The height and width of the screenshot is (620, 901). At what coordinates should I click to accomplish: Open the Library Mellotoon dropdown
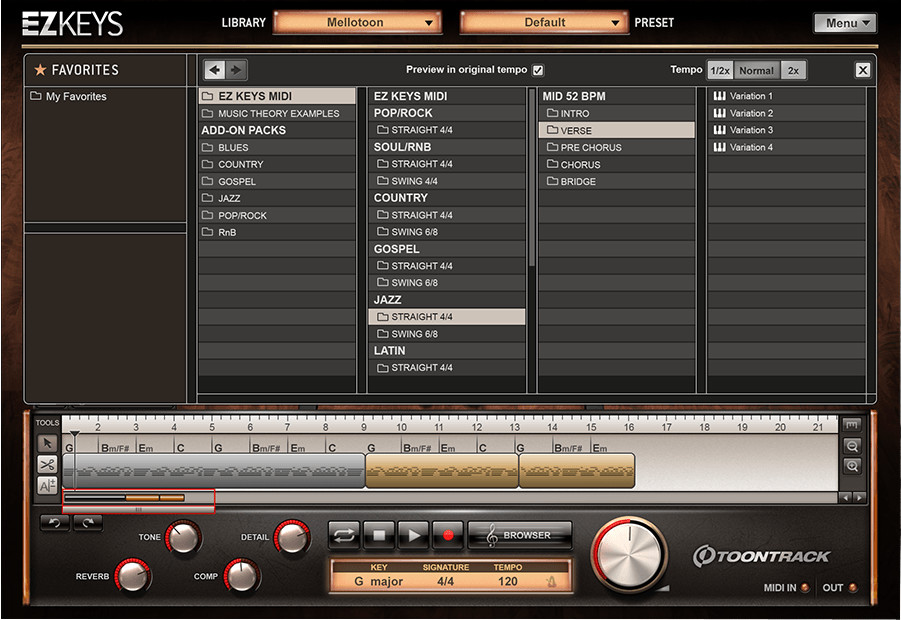357,22
